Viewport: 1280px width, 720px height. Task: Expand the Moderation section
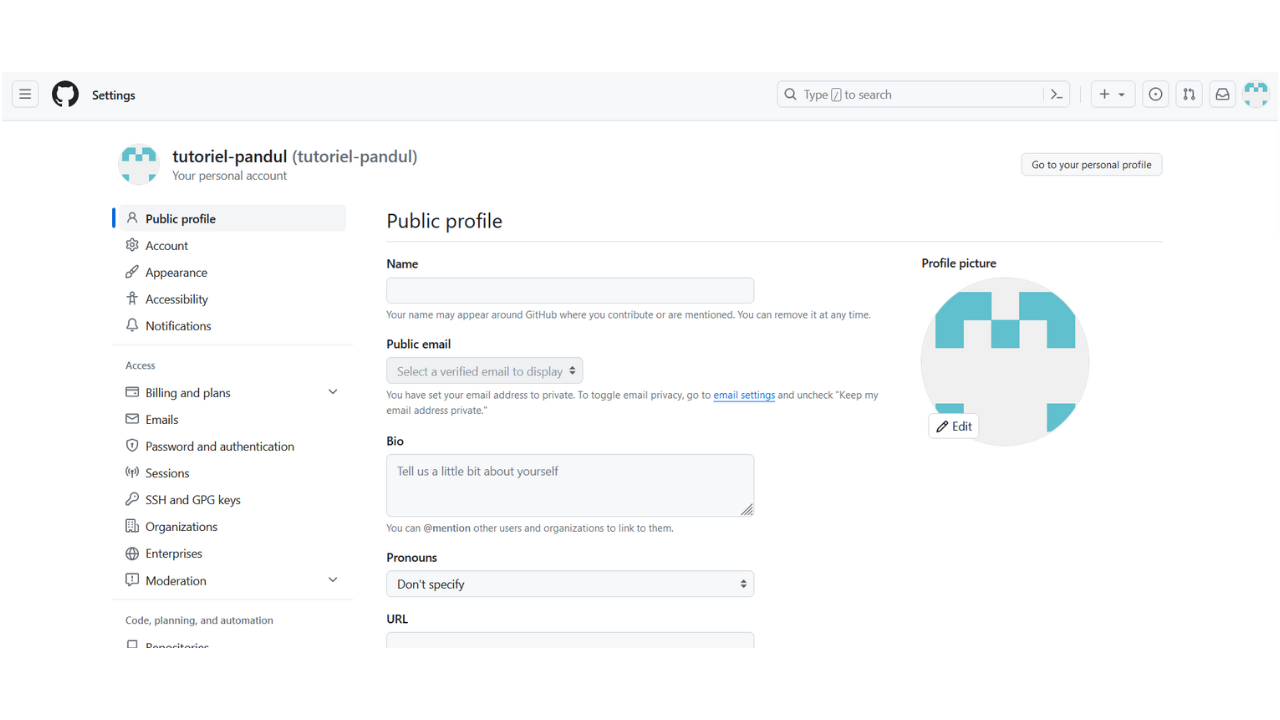point(332,580)
